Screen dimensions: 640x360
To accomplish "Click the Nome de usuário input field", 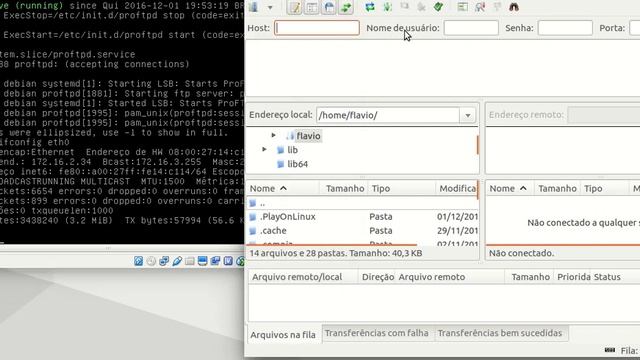I will tap(471, 28).
